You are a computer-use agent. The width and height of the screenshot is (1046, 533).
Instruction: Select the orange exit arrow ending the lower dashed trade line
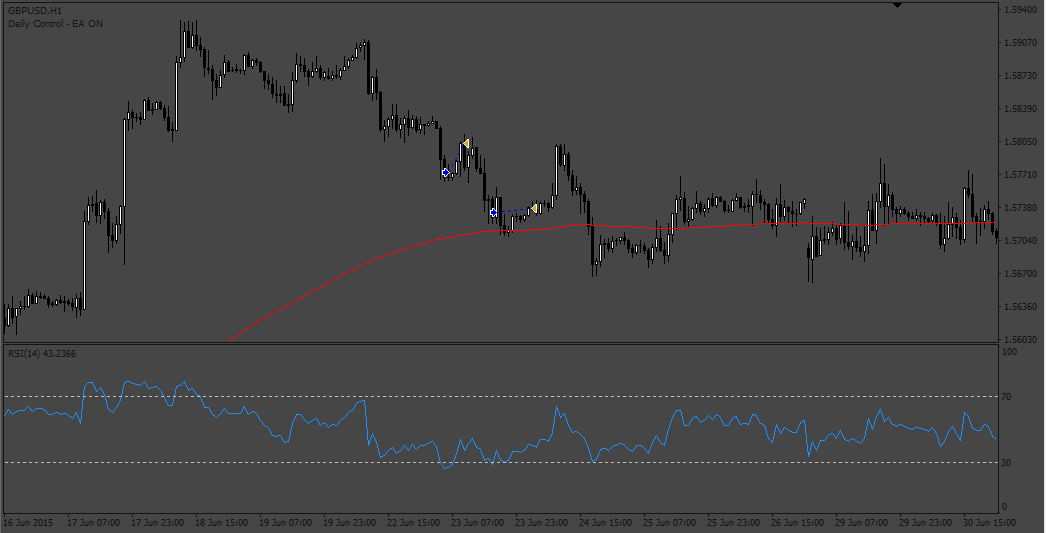[533, 209]
